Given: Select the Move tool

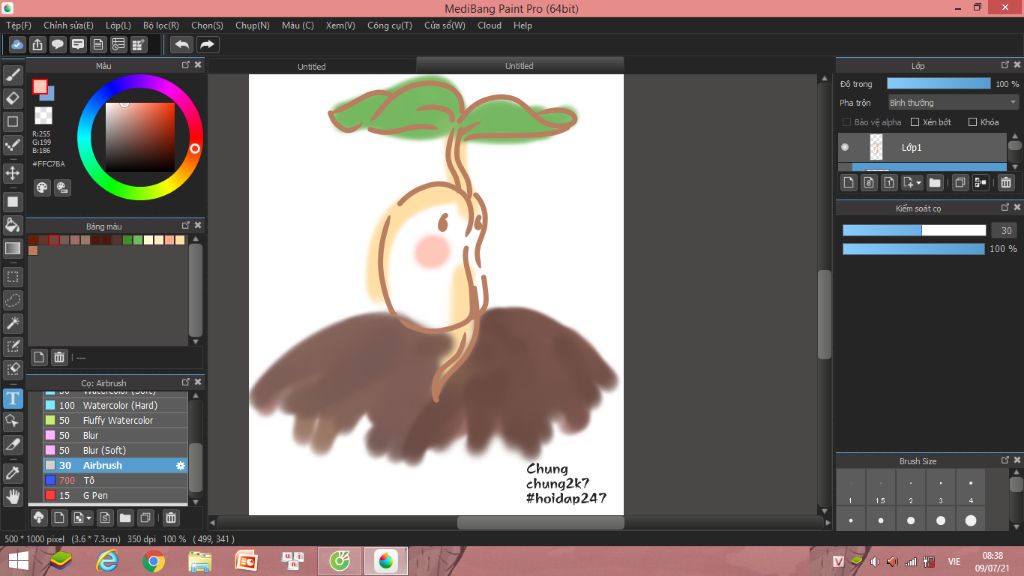Looking at the screenshot, I should 12,173.
